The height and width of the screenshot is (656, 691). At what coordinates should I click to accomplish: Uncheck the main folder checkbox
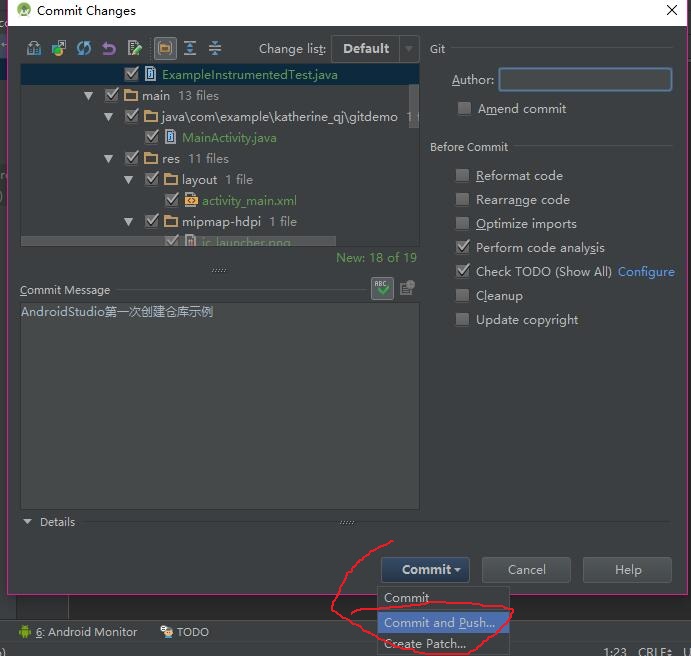tap(111, 95)
